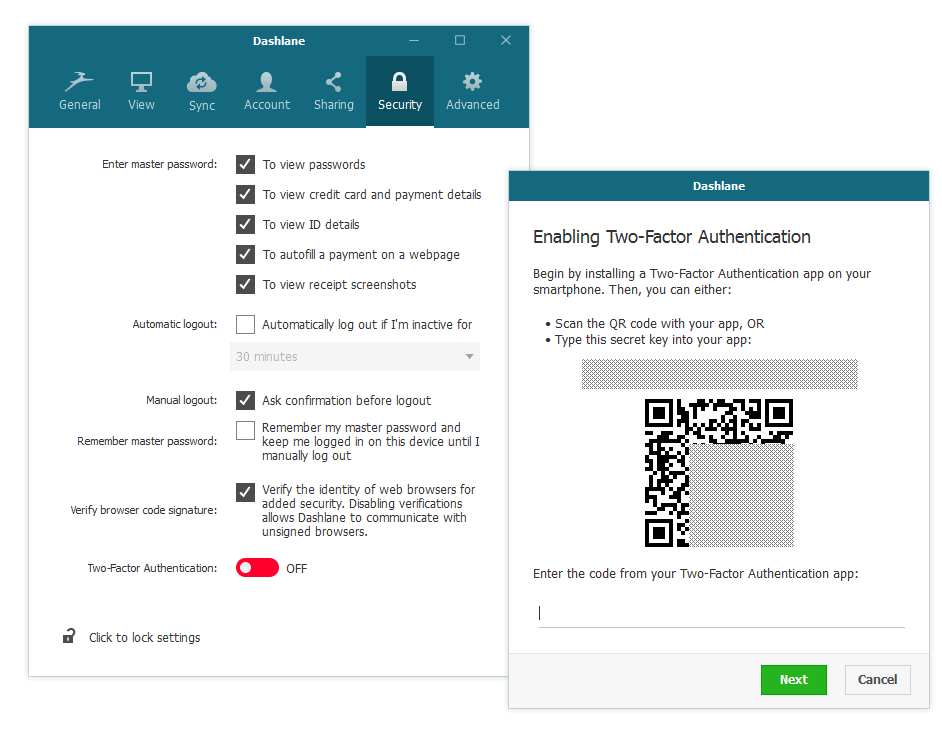Select the View monitor icon
The width and height of the screenshot is (942, 744).
click(x=140, y=83)
